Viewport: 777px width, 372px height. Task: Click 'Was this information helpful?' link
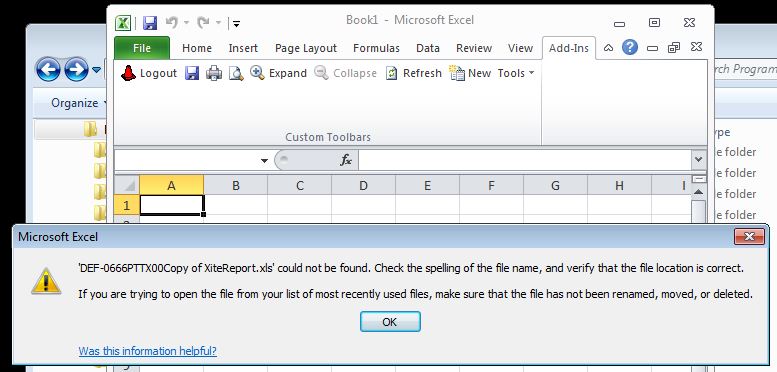tap(148, 351)
